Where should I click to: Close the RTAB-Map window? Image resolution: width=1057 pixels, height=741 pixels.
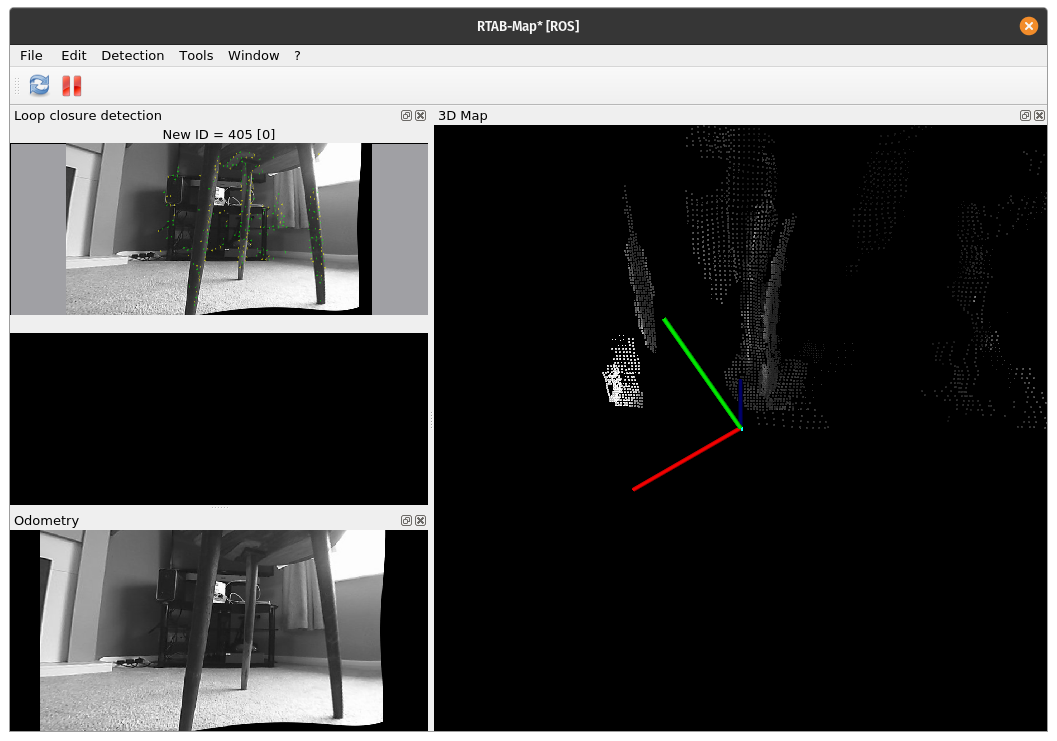(1028, 26)
